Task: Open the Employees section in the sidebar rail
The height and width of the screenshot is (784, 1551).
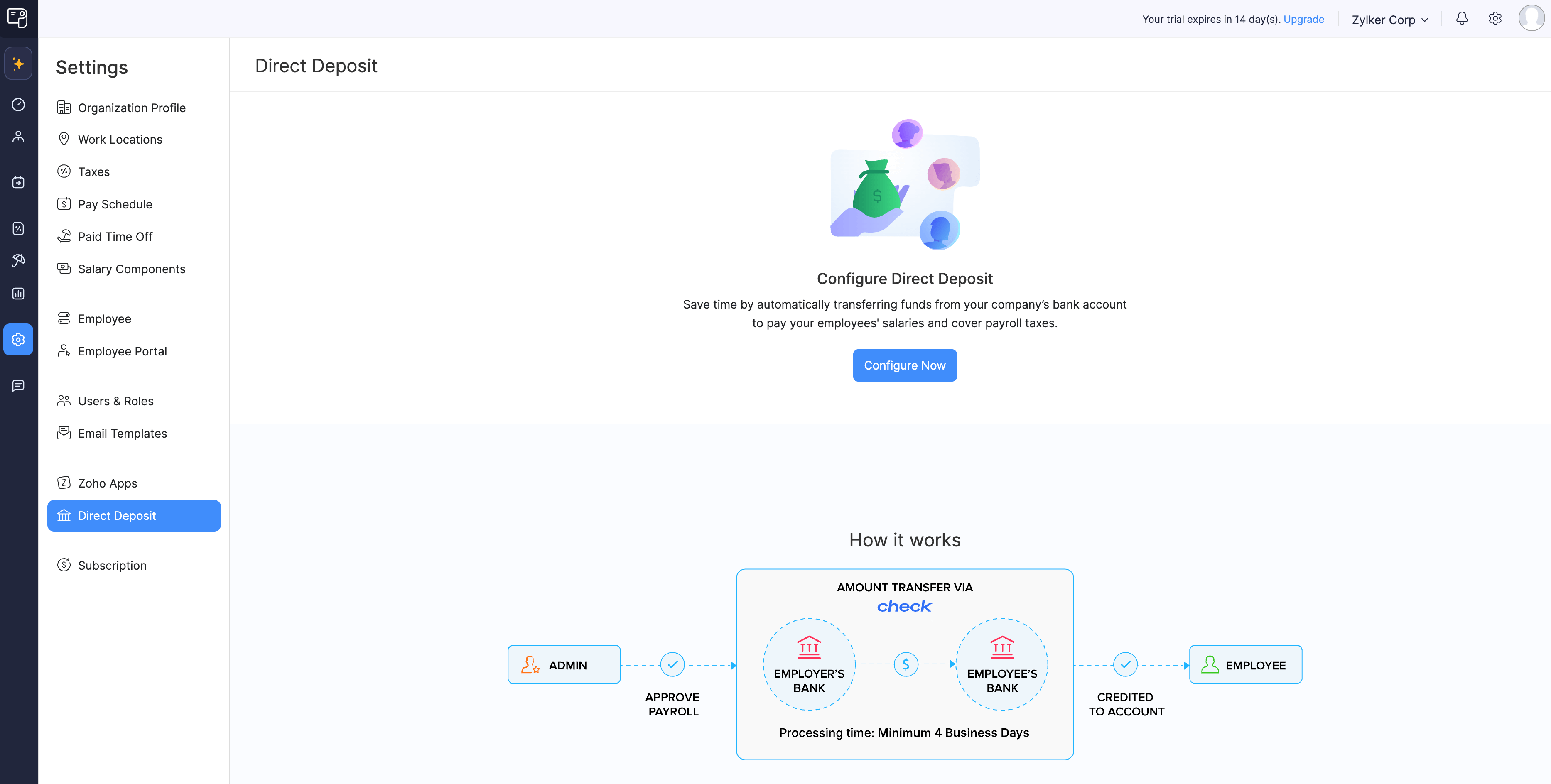Action: [19, 137]
